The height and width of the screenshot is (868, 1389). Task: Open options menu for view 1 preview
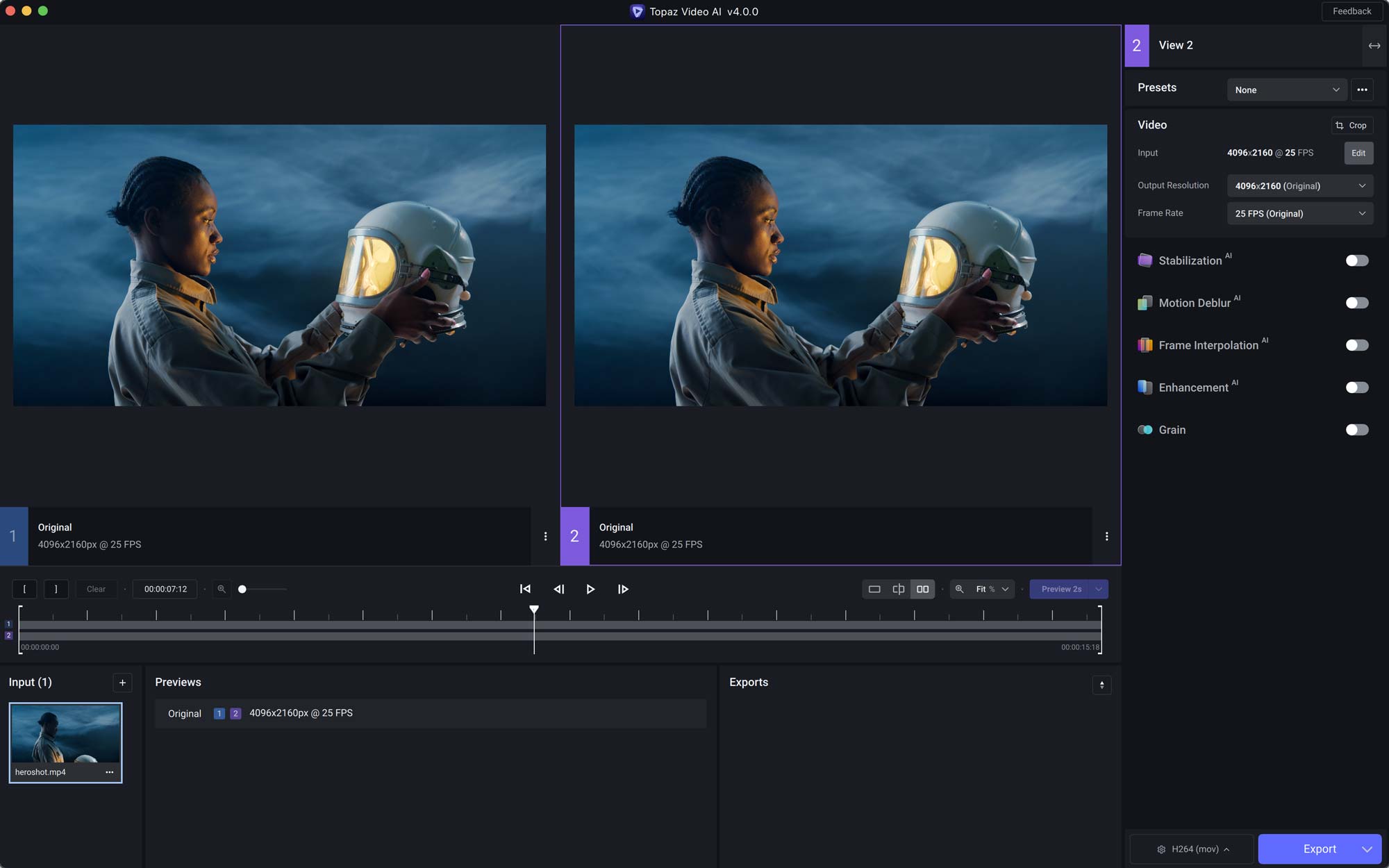click(x=545, y=536)
